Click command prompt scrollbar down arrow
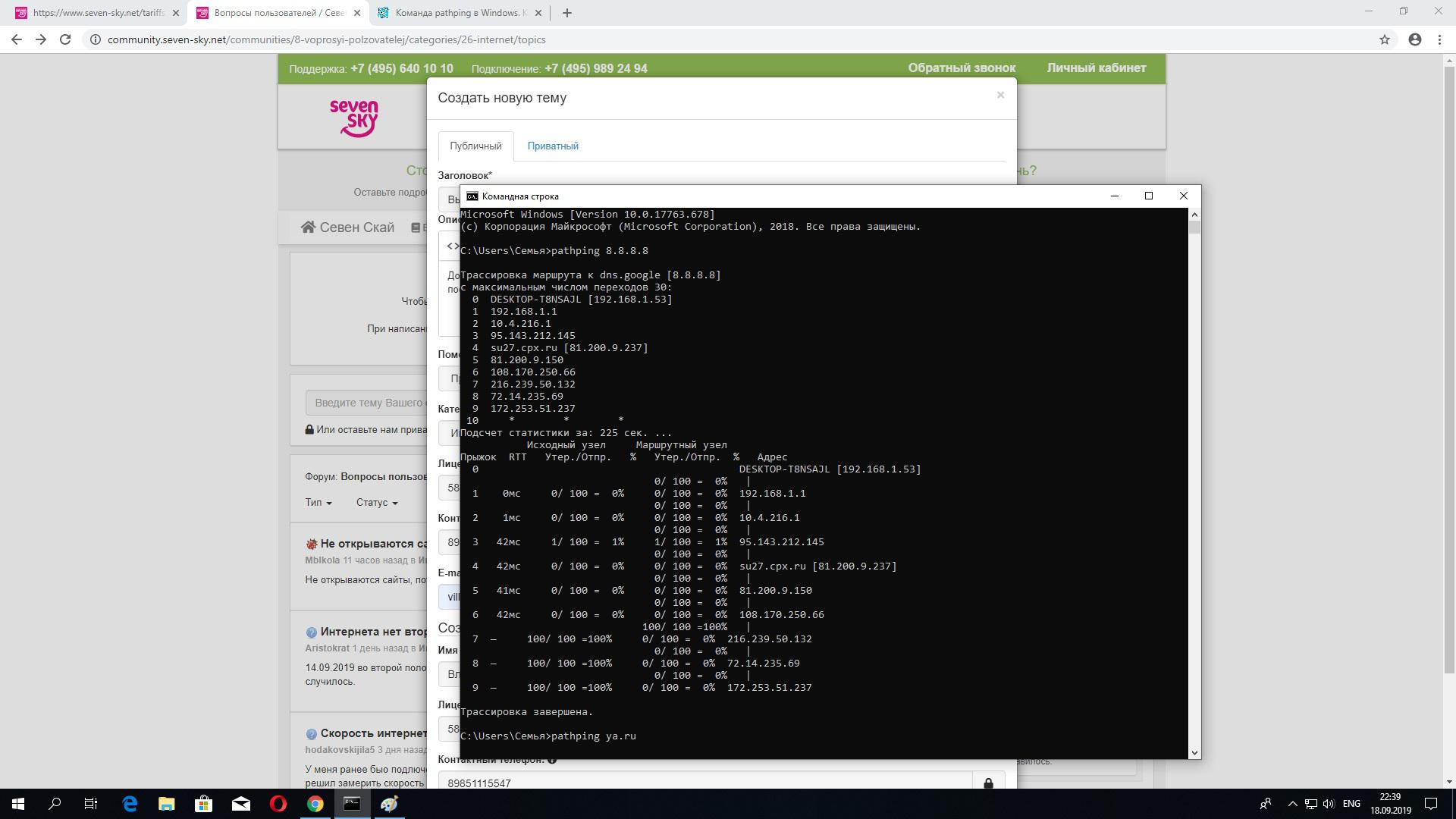Viewport: 1456px width, 819px height. coord(1194,752)
